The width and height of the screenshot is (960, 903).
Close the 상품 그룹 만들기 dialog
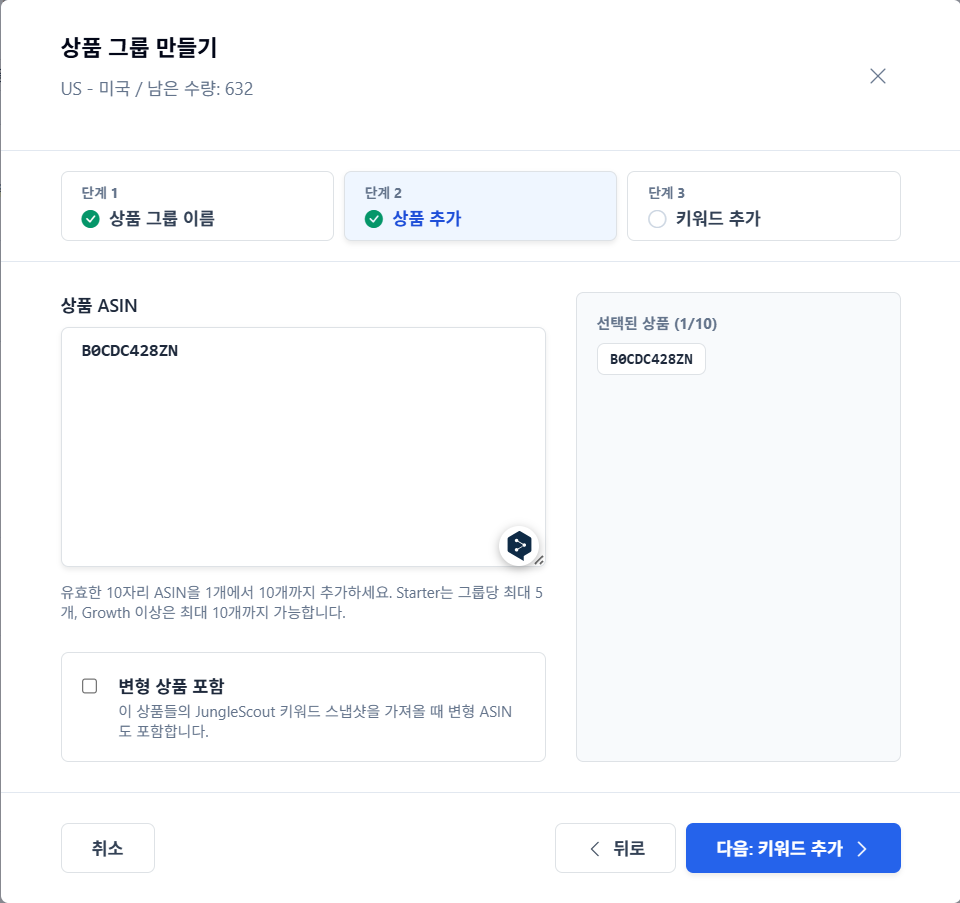click(x=877, y=77)
